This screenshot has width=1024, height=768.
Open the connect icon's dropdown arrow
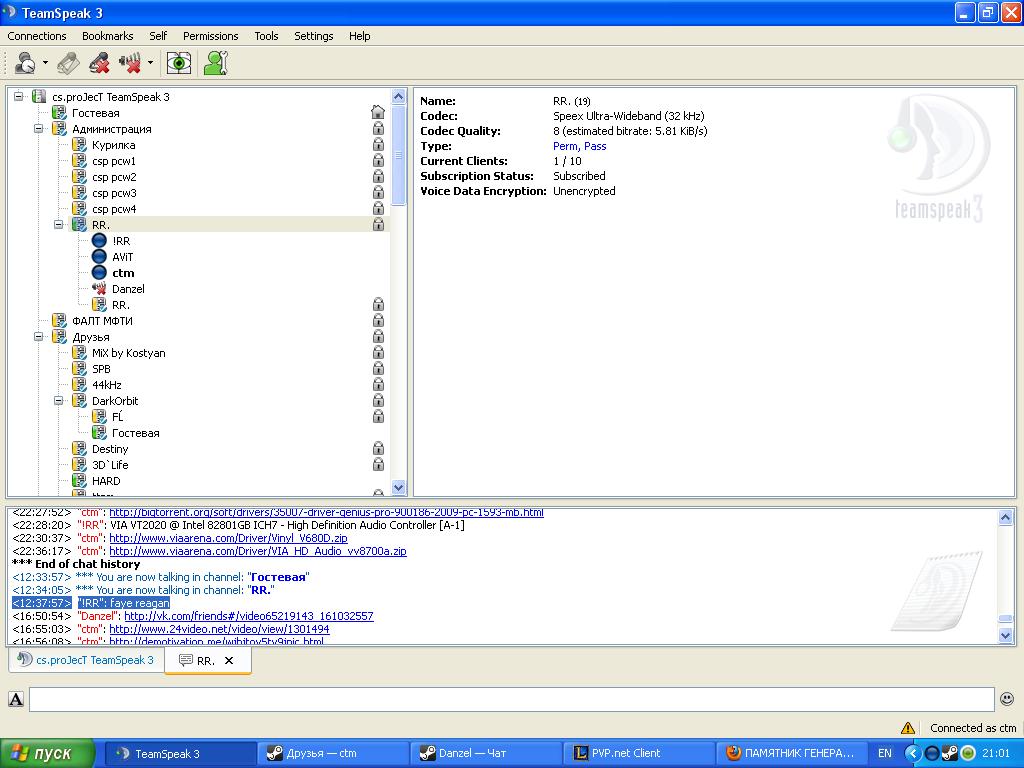(x=45, y=63)
